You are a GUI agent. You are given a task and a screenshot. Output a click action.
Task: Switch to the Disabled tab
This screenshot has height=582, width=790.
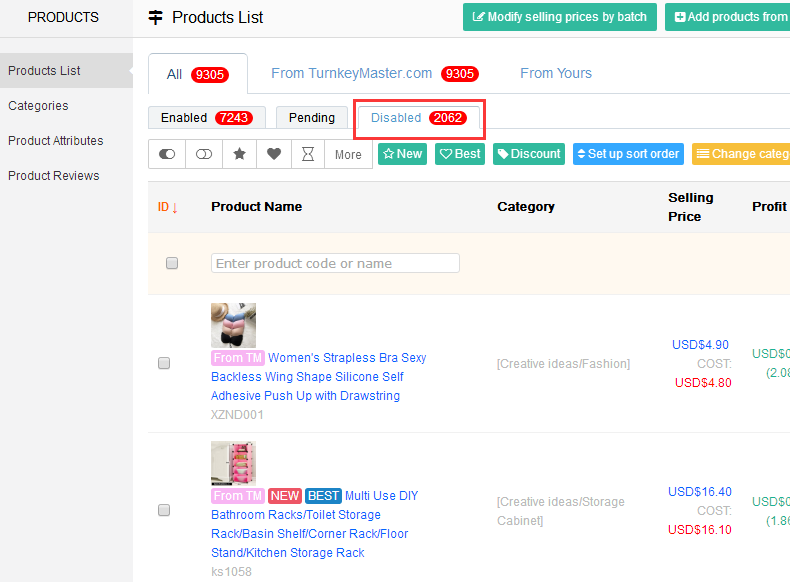419,118
